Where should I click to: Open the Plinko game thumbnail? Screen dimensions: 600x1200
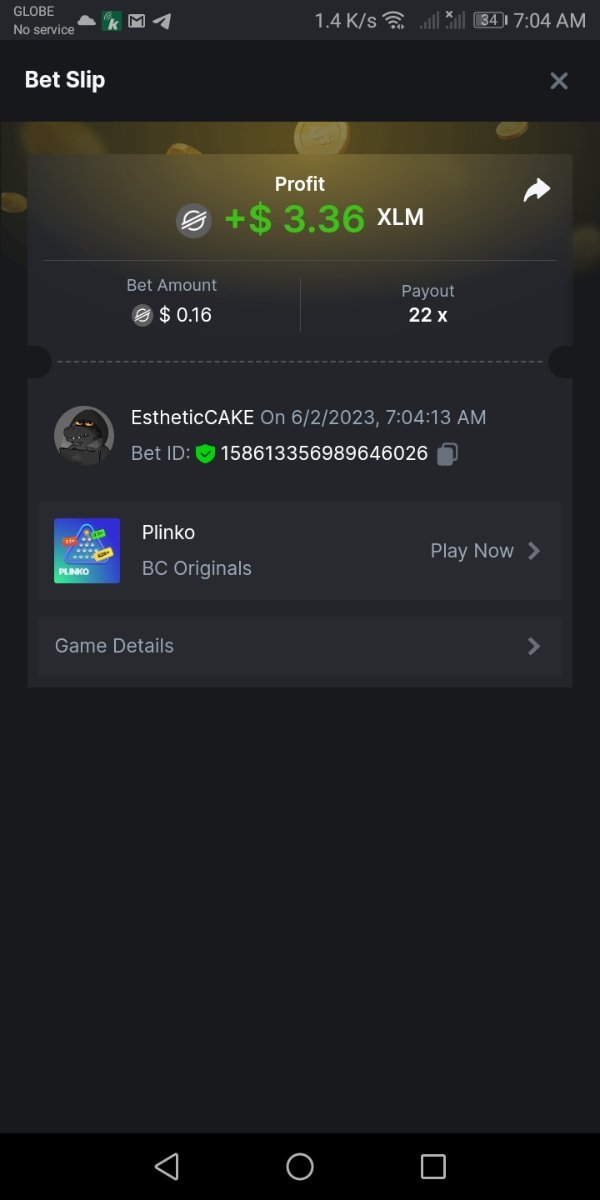click(x=87, y=551)
